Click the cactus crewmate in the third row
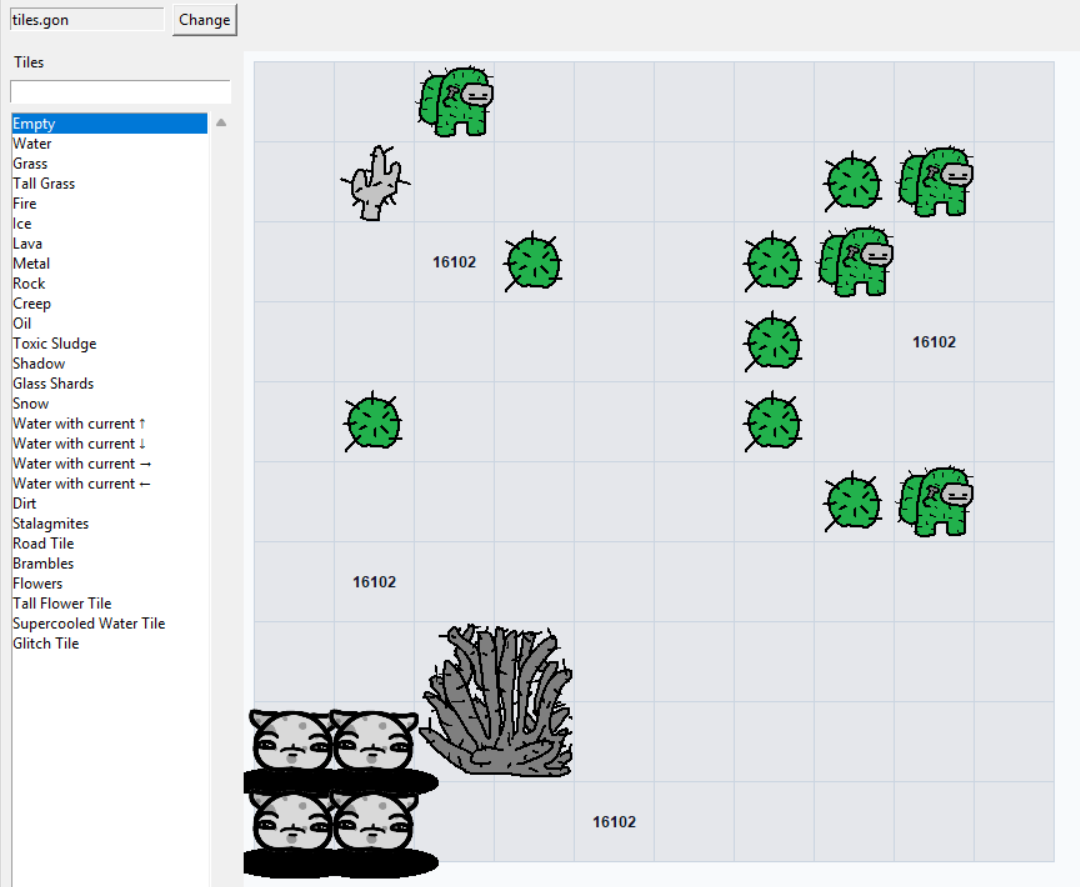Screen dimensions: 1080x887 coord(855,262)
